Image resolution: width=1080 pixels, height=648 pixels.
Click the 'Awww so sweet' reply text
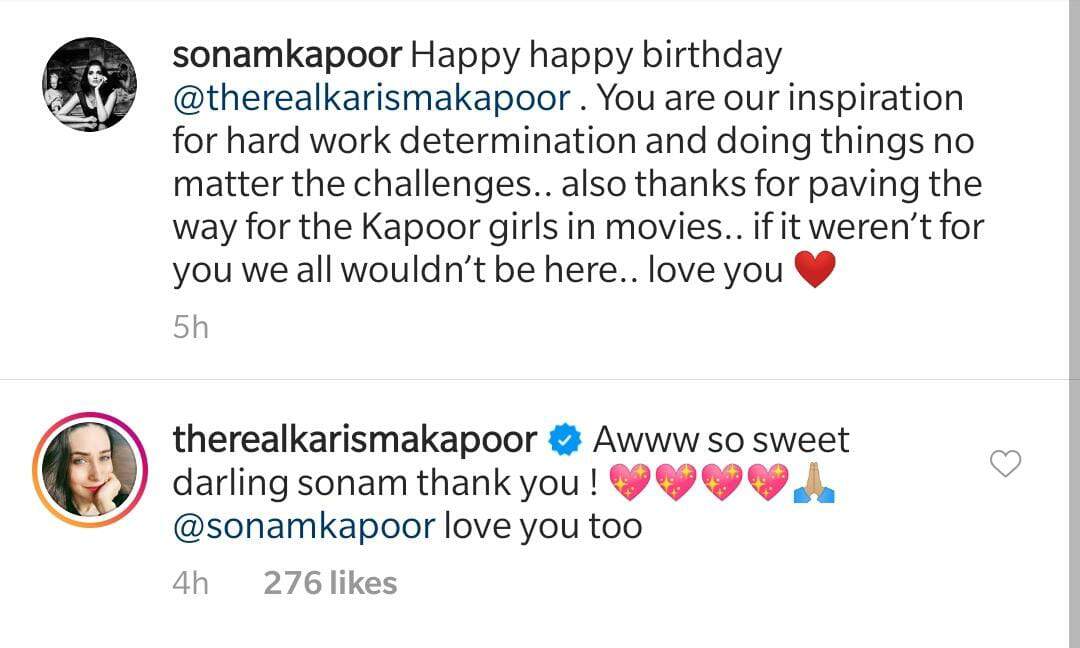tap(721, 440)
